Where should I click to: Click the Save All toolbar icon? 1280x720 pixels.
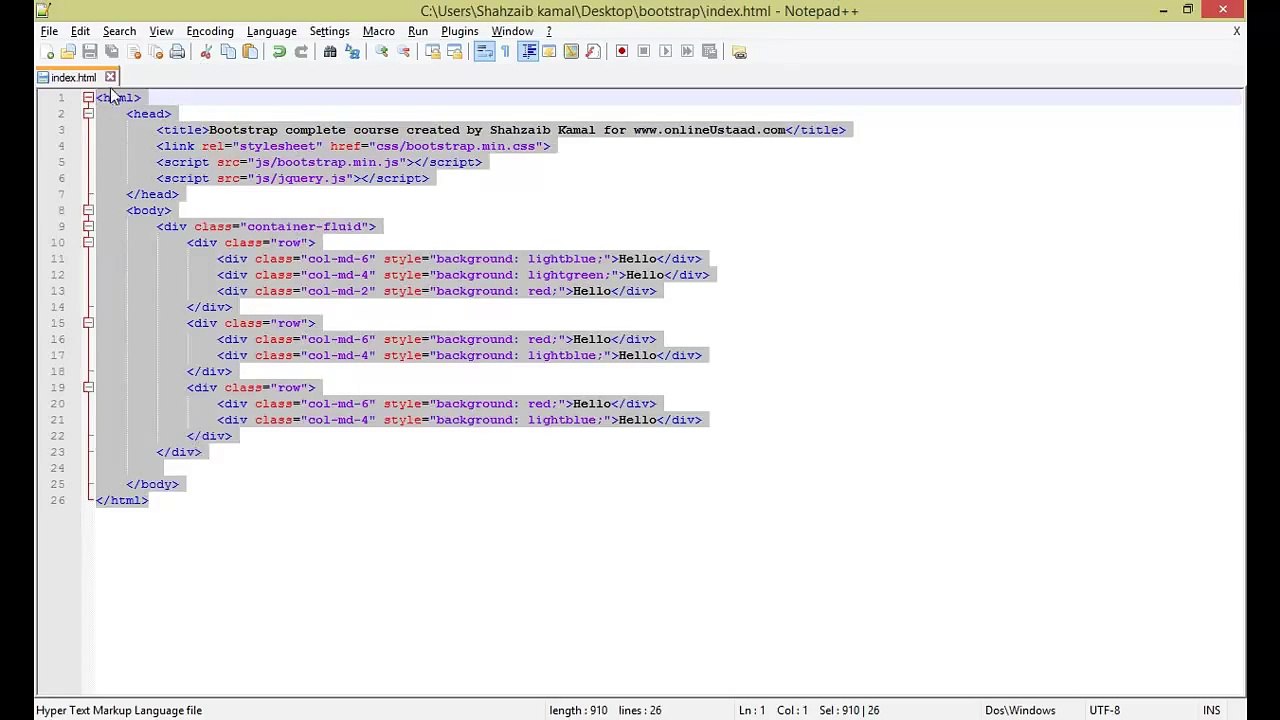pos(112,52)
